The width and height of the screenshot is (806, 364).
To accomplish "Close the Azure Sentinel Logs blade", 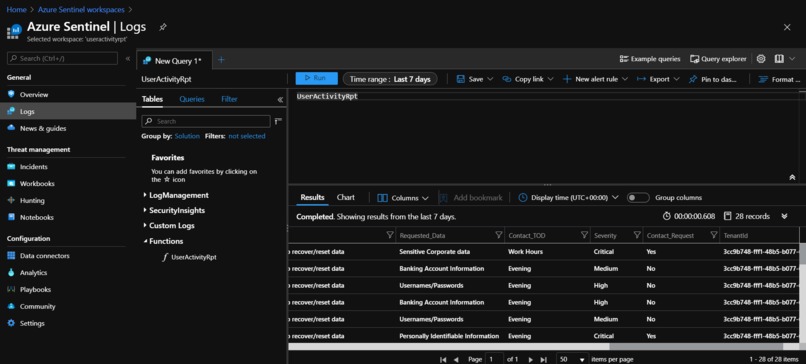I will (786, 27).
